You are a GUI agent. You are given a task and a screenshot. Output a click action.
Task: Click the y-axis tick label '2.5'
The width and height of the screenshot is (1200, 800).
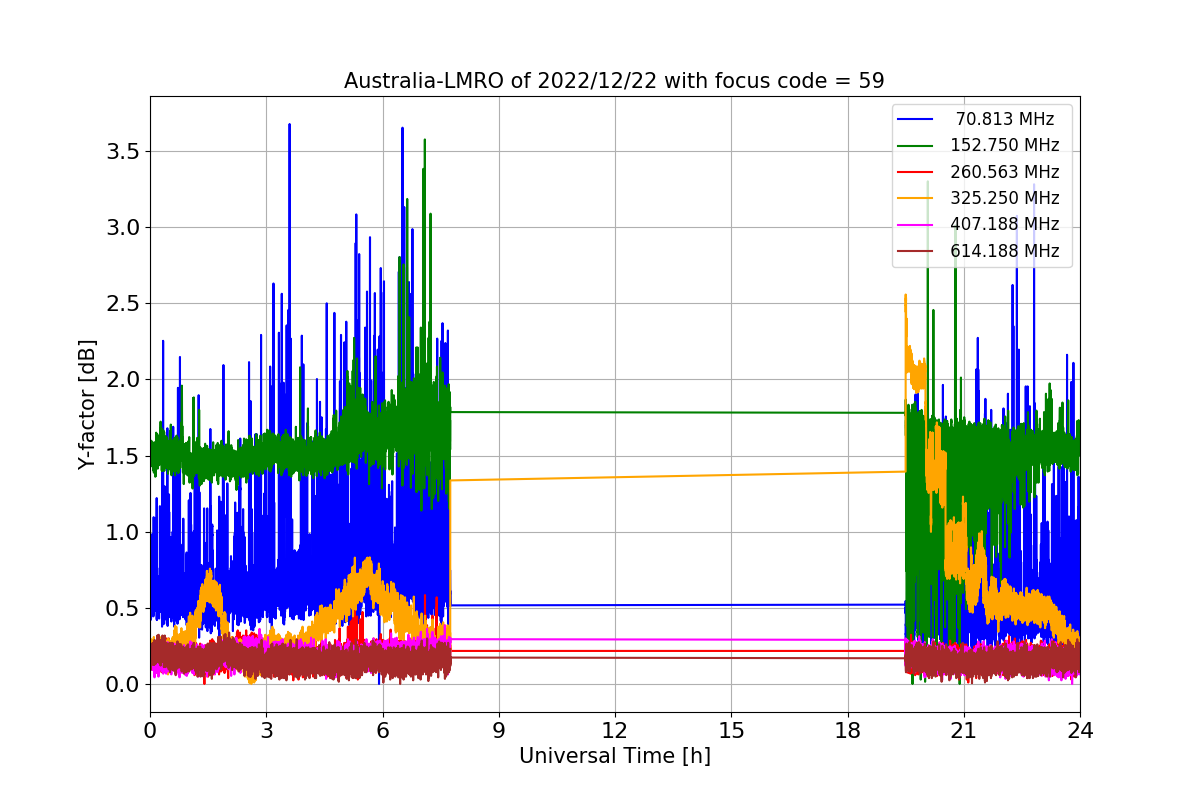coord(124,304)
